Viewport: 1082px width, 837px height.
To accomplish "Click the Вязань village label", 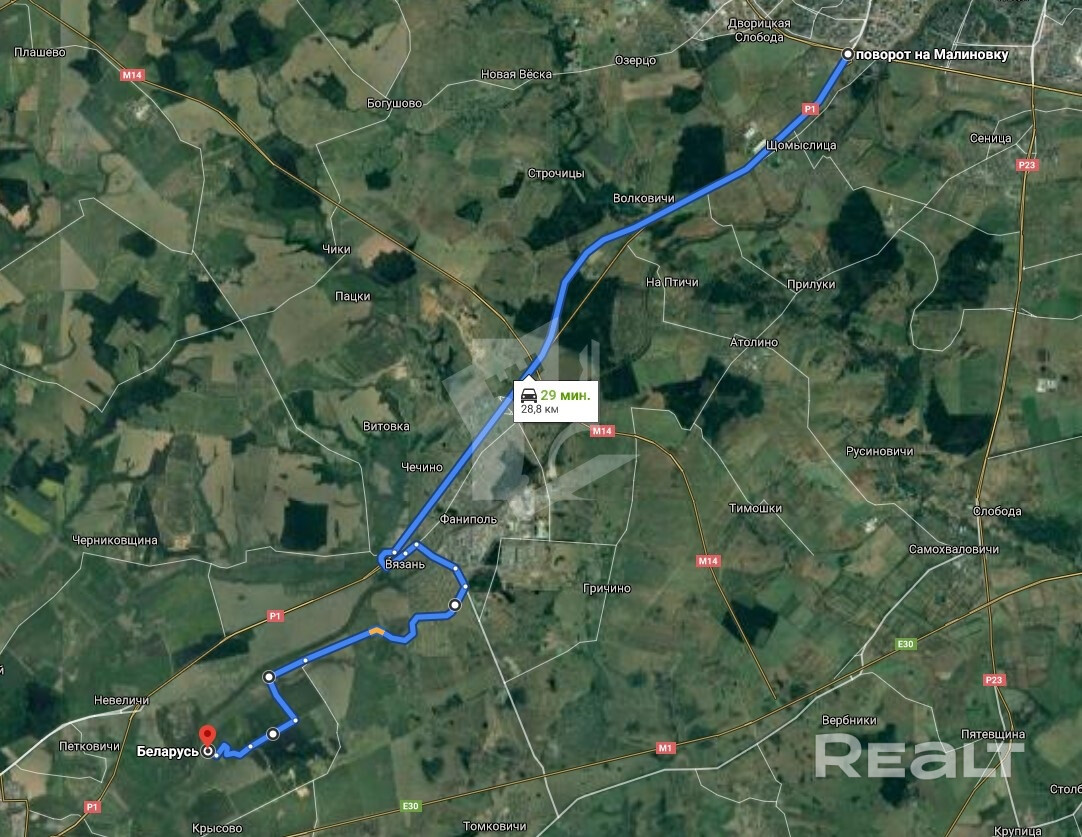I will (x=404, y=564).
